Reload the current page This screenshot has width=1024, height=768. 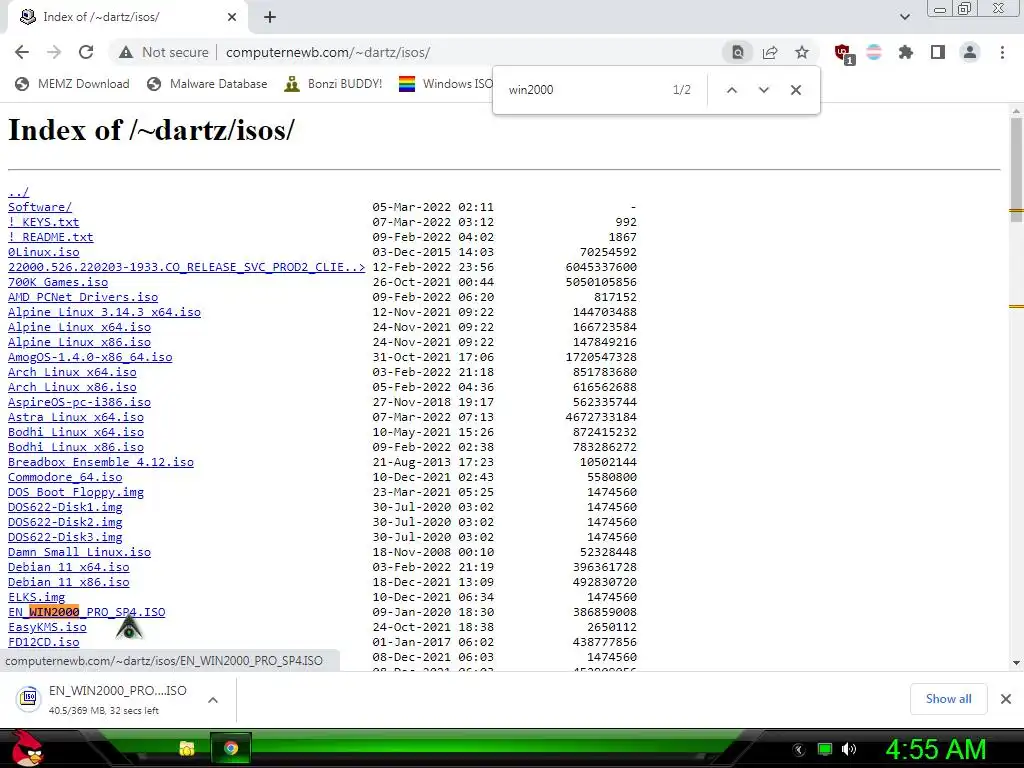(86, 52)
